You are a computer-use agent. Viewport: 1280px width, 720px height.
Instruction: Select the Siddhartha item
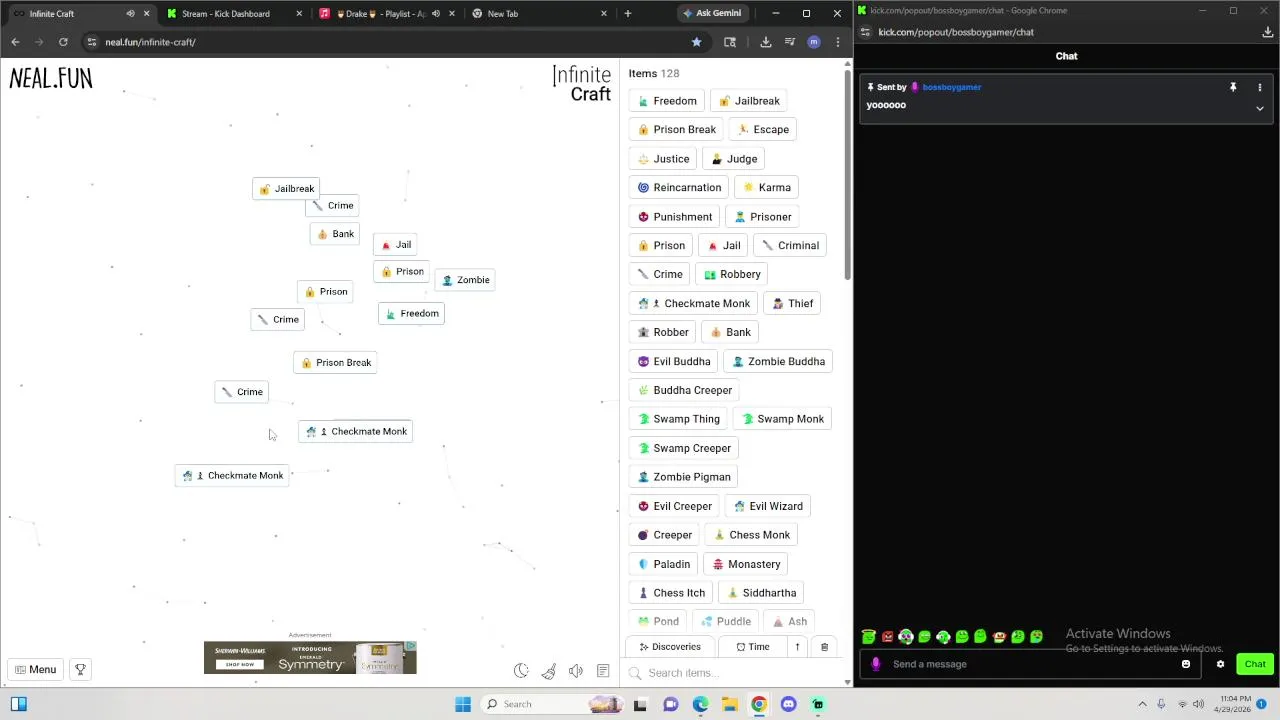click(761, 593)
